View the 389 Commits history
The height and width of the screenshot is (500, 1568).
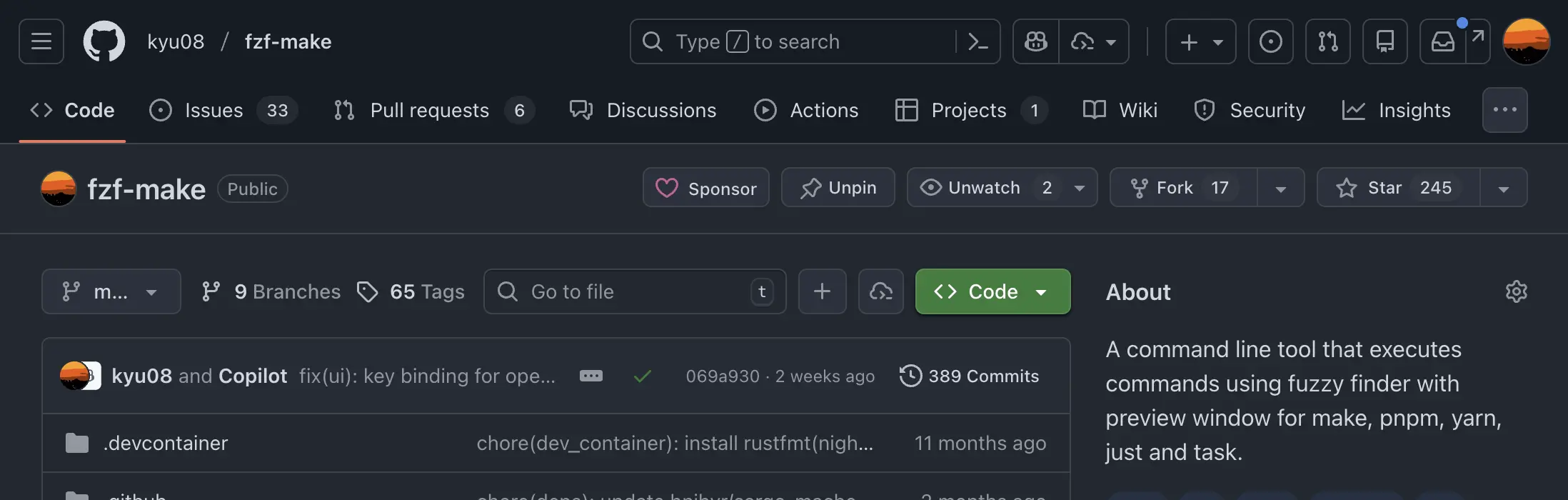[x=970, y=376]
